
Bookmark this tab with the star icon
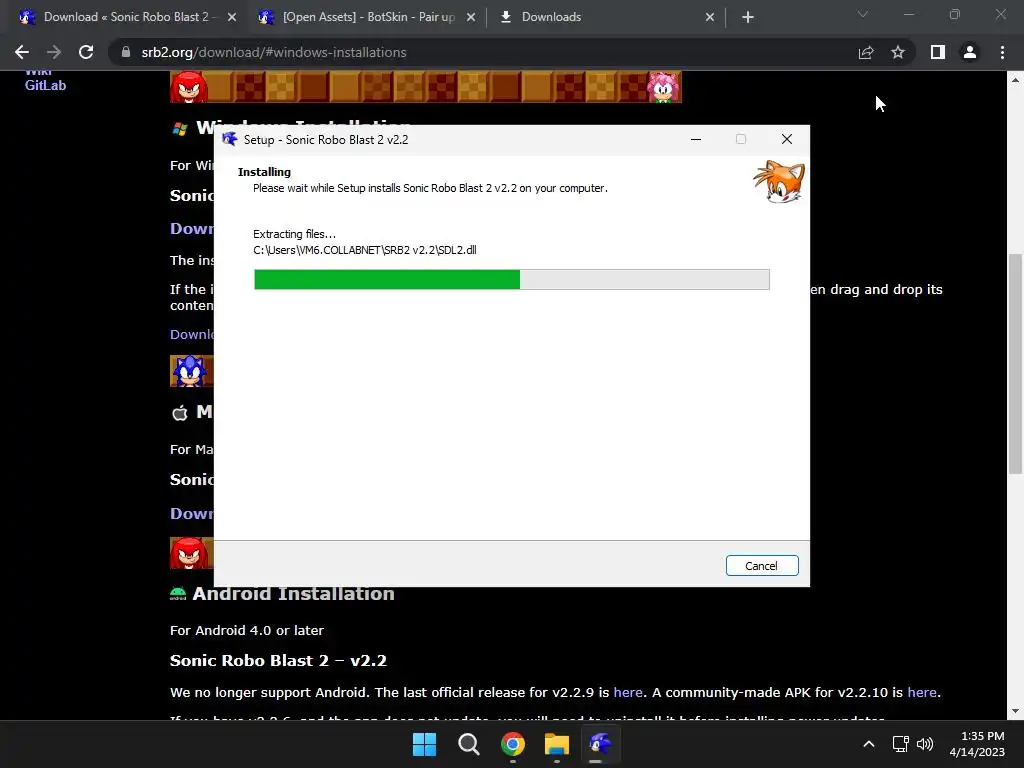point(898,52)
